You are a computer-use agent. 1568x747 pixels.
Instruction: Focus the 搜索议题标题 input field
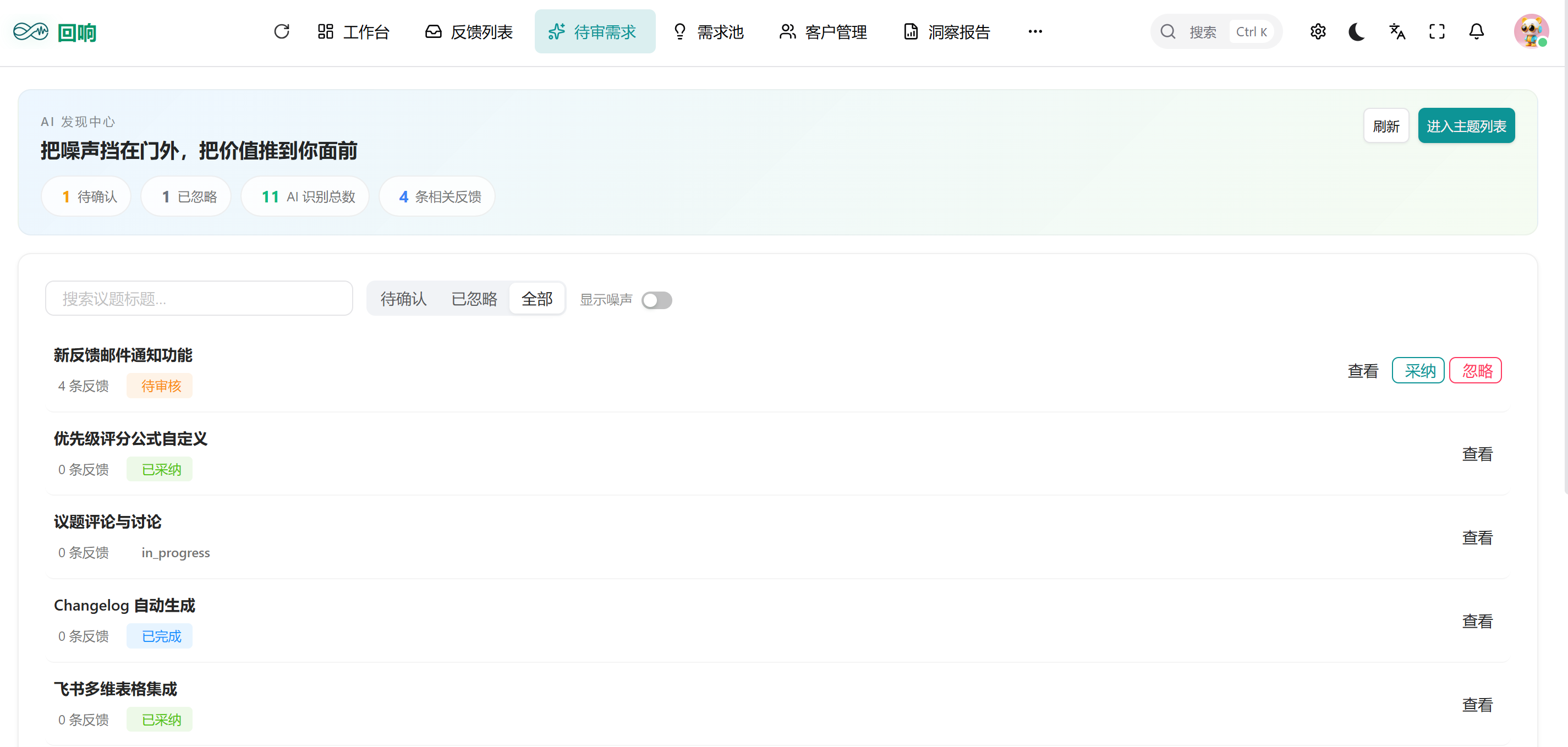[x=199, y=299]
